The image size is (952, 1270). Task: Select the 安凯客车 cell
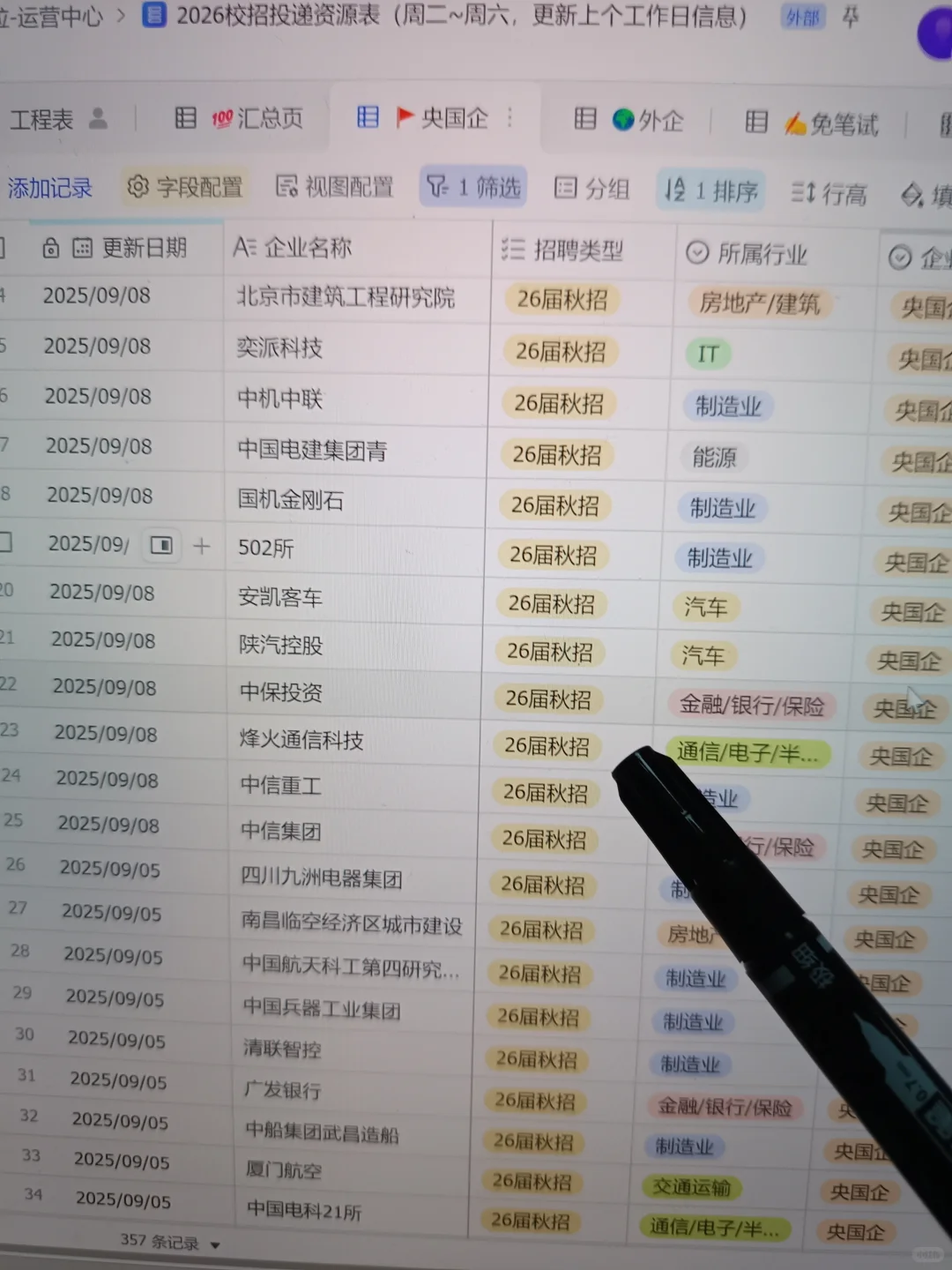354,597
